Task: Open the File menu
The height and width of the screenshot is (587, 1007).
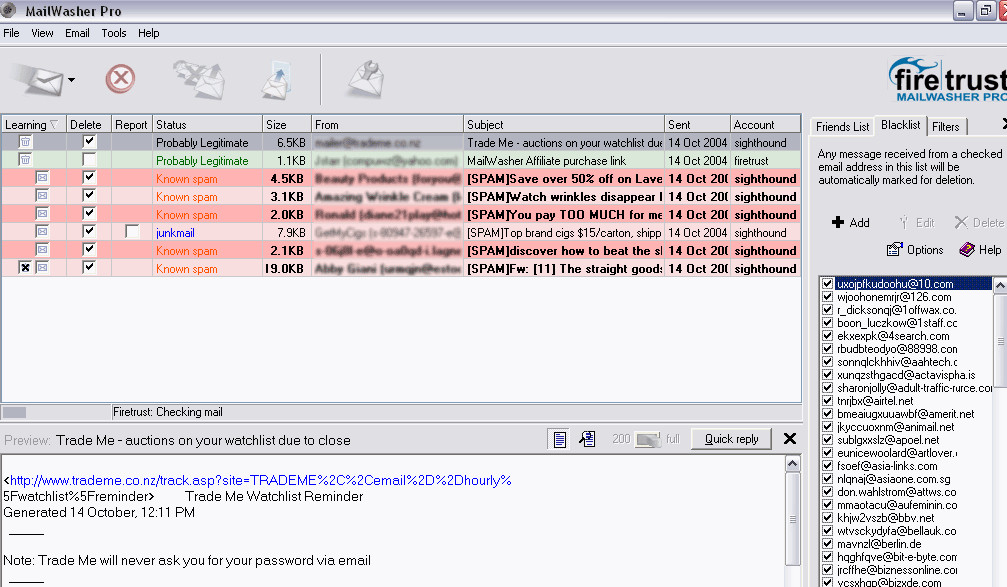Action: (x=12, y=33)
